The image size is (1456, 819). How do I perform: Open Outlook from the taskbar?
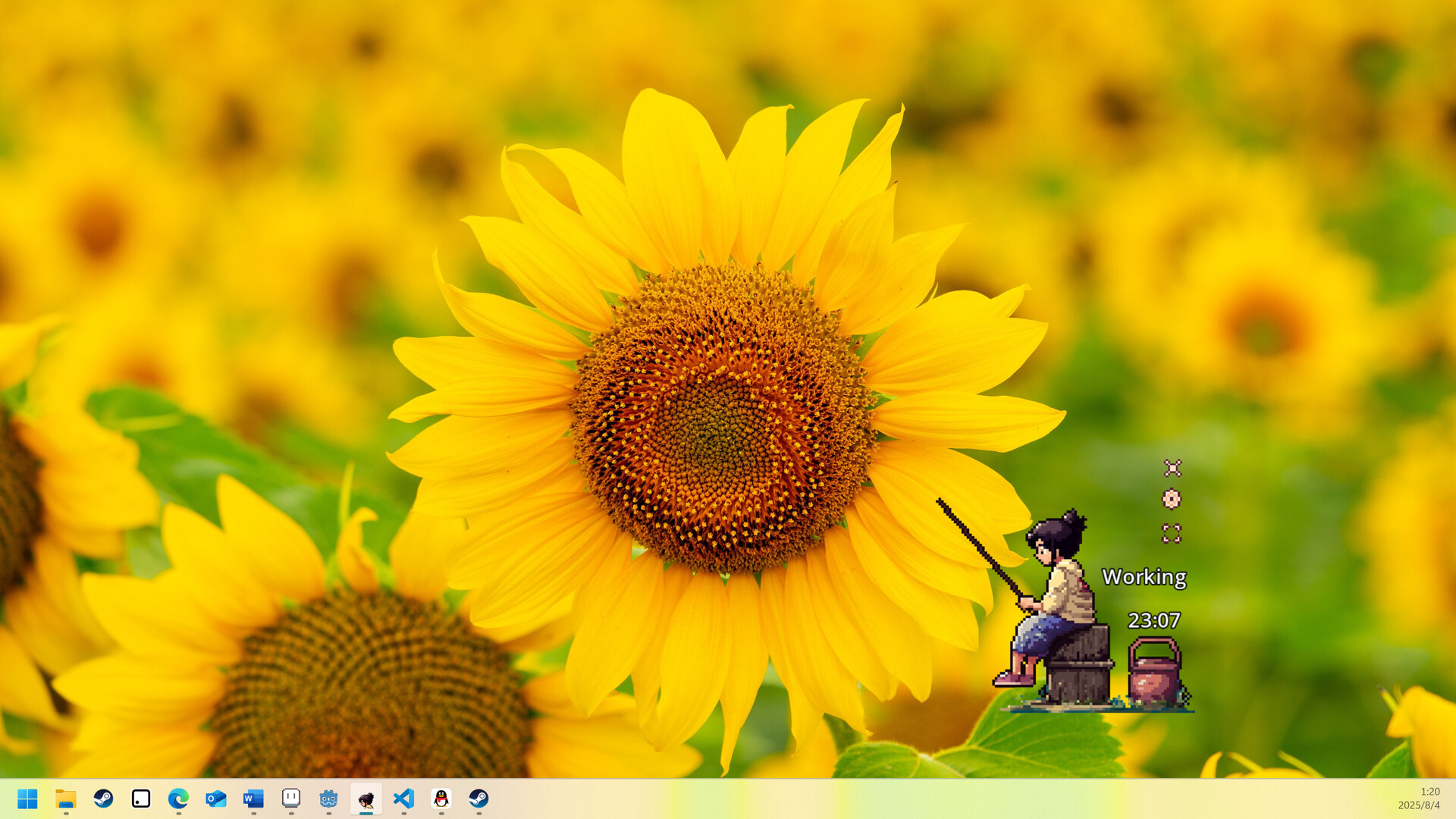(x=215, y=799)
